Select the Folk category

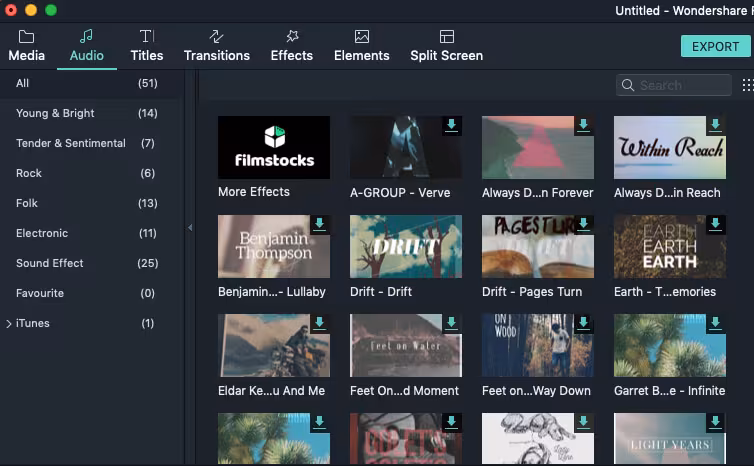91,203
